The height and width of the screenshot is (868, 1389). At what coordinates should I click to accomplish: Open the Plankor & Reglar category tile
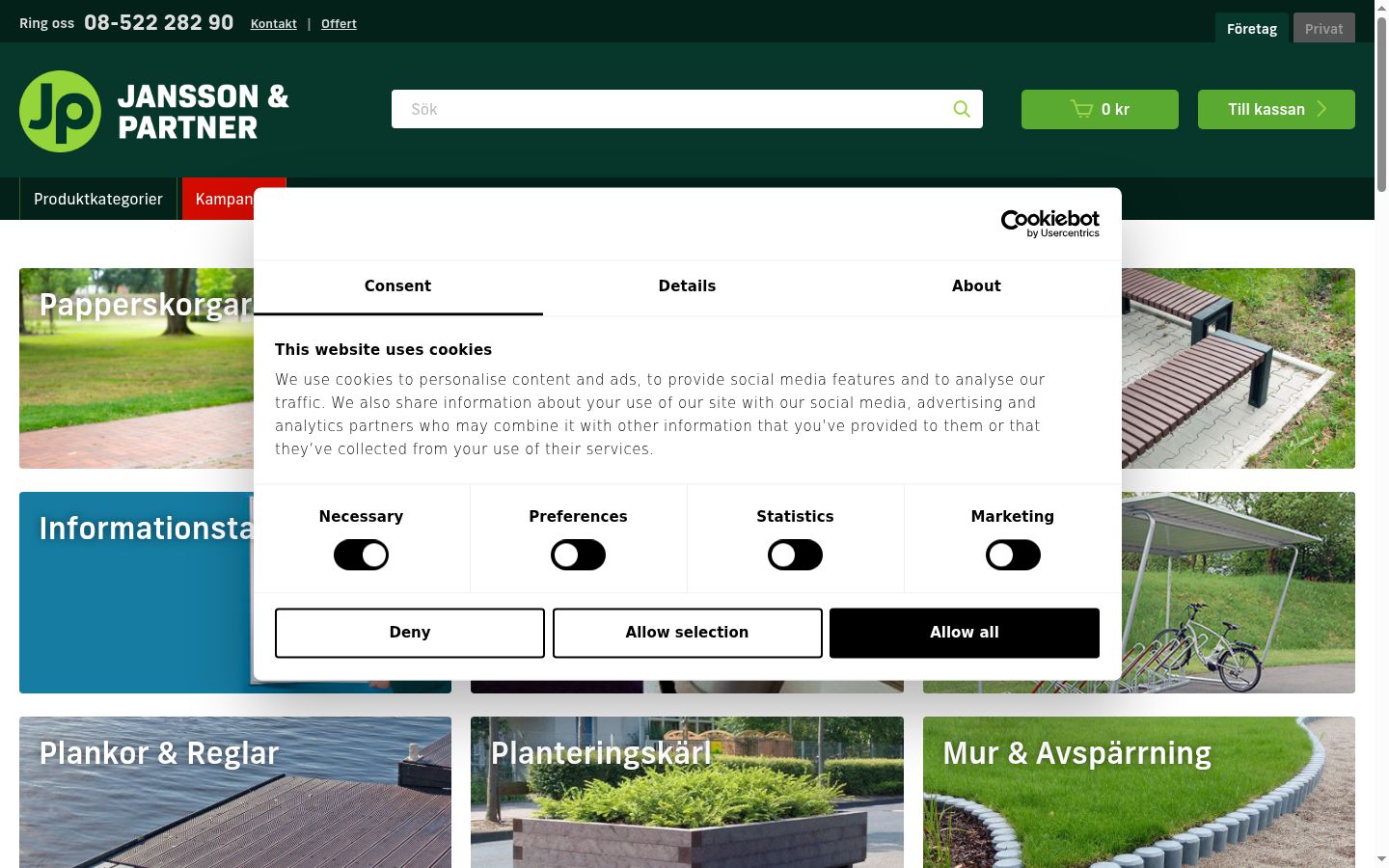[x=235, y=792]
